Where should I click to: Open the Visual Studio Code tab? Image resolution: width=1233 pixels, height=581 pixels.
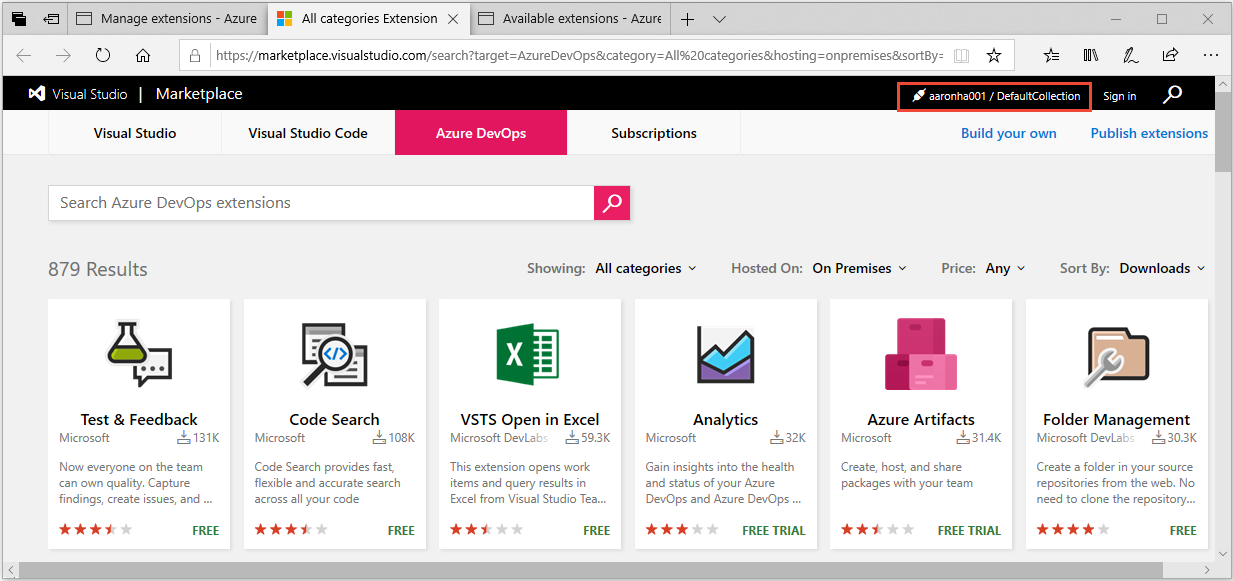point(308,133)
